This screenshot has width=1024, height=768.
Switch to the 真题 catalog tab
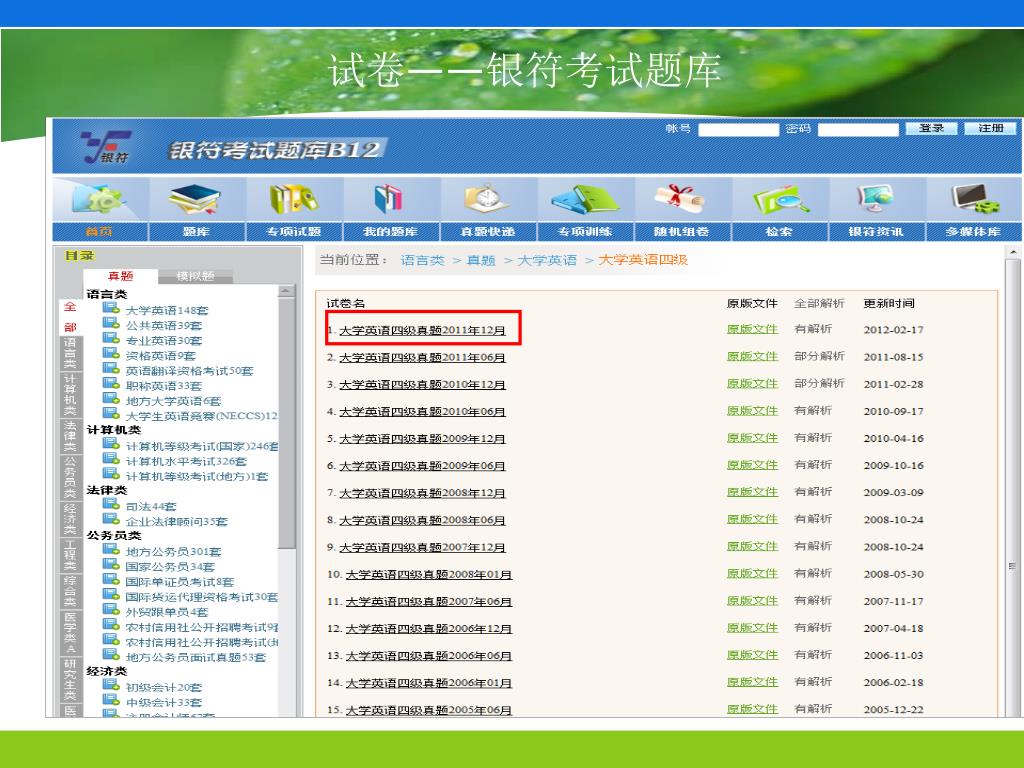[x=121, y=276]
